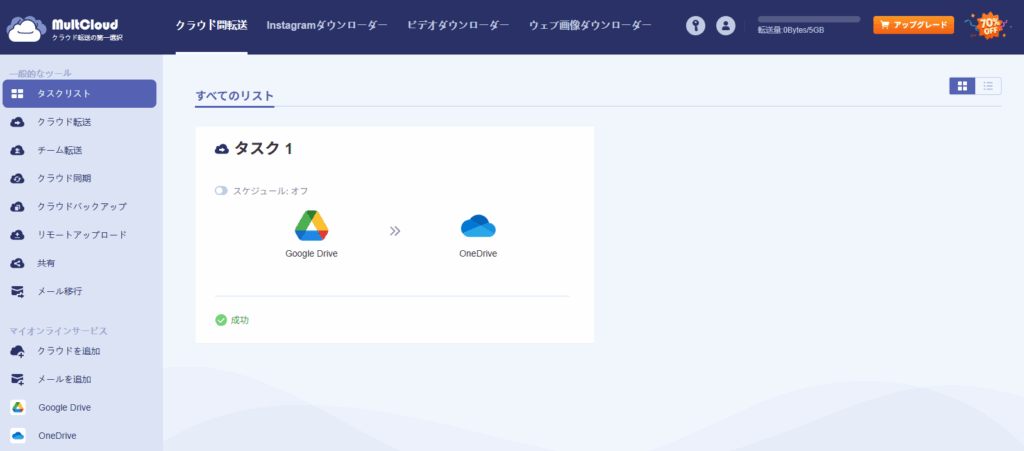Screen dimensions: 1024x451
Task: Click the key icon in header
Action: pos(696,26)
